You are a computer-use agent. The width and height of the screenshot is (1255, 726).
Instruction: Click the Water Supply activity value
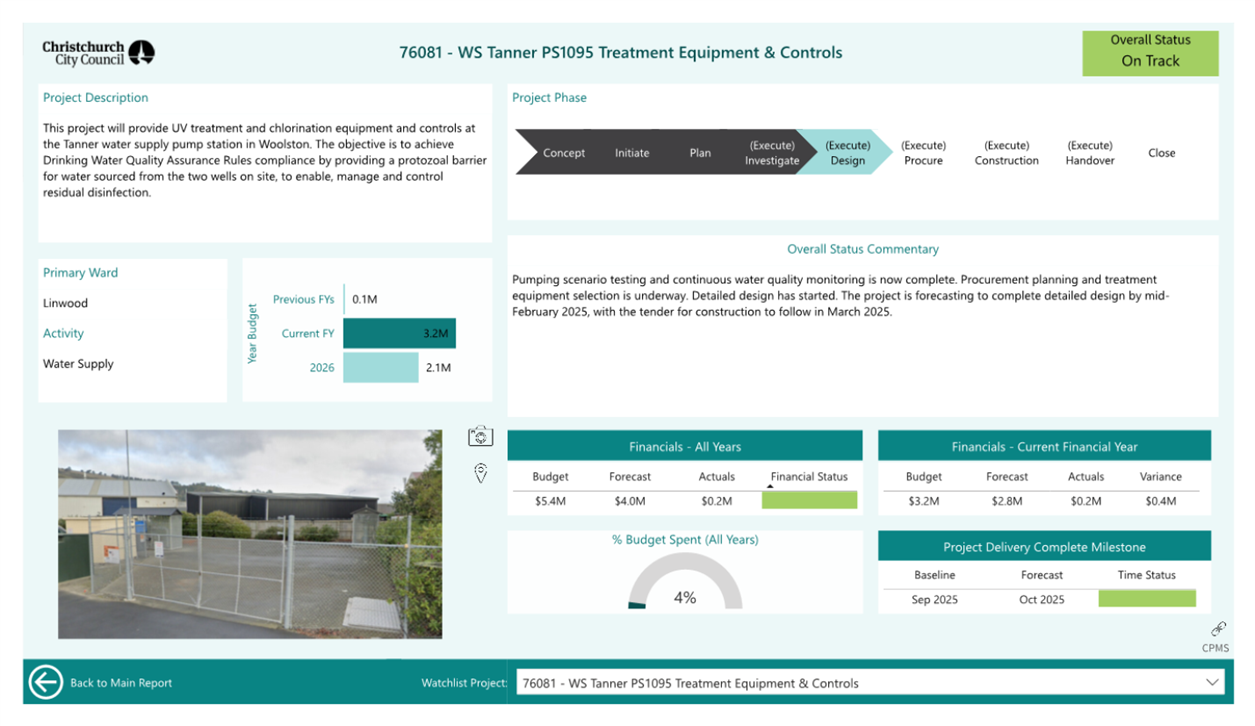tap(78, 364)
